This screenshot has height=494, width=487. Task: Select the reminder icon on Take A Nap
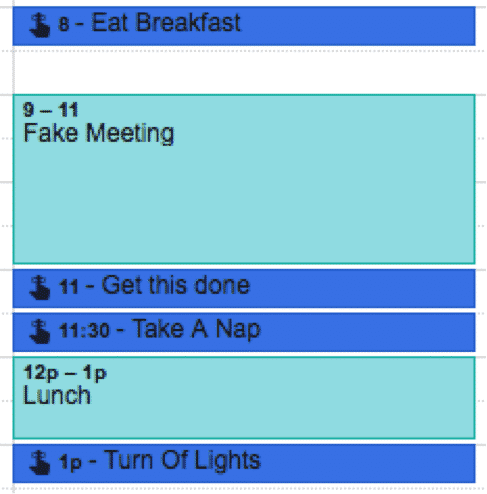[40, 331]
